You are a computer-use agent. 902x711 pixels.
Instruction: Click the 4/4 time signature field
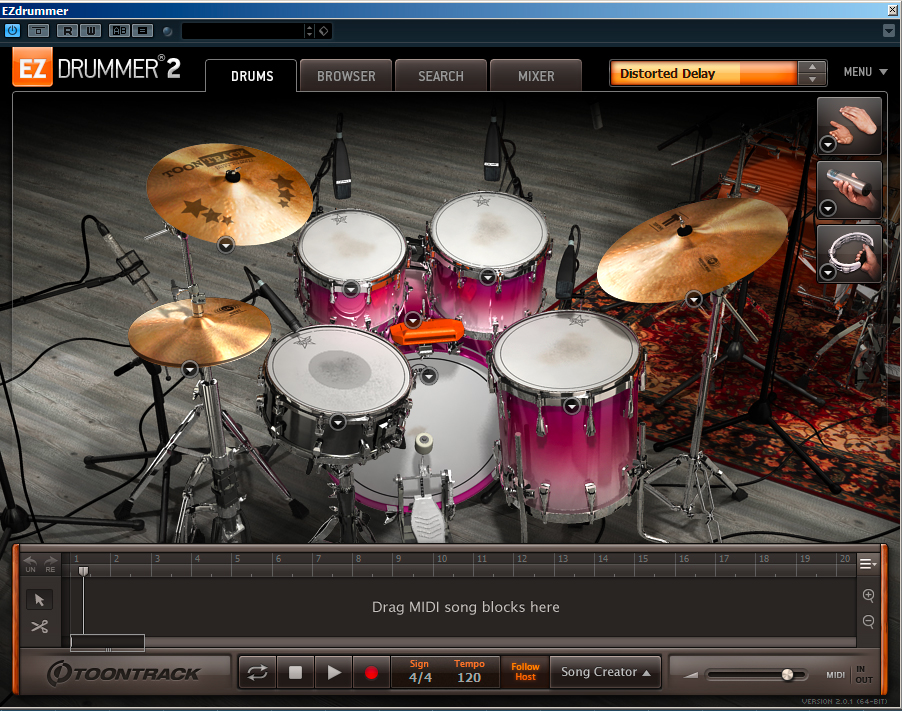420,678
